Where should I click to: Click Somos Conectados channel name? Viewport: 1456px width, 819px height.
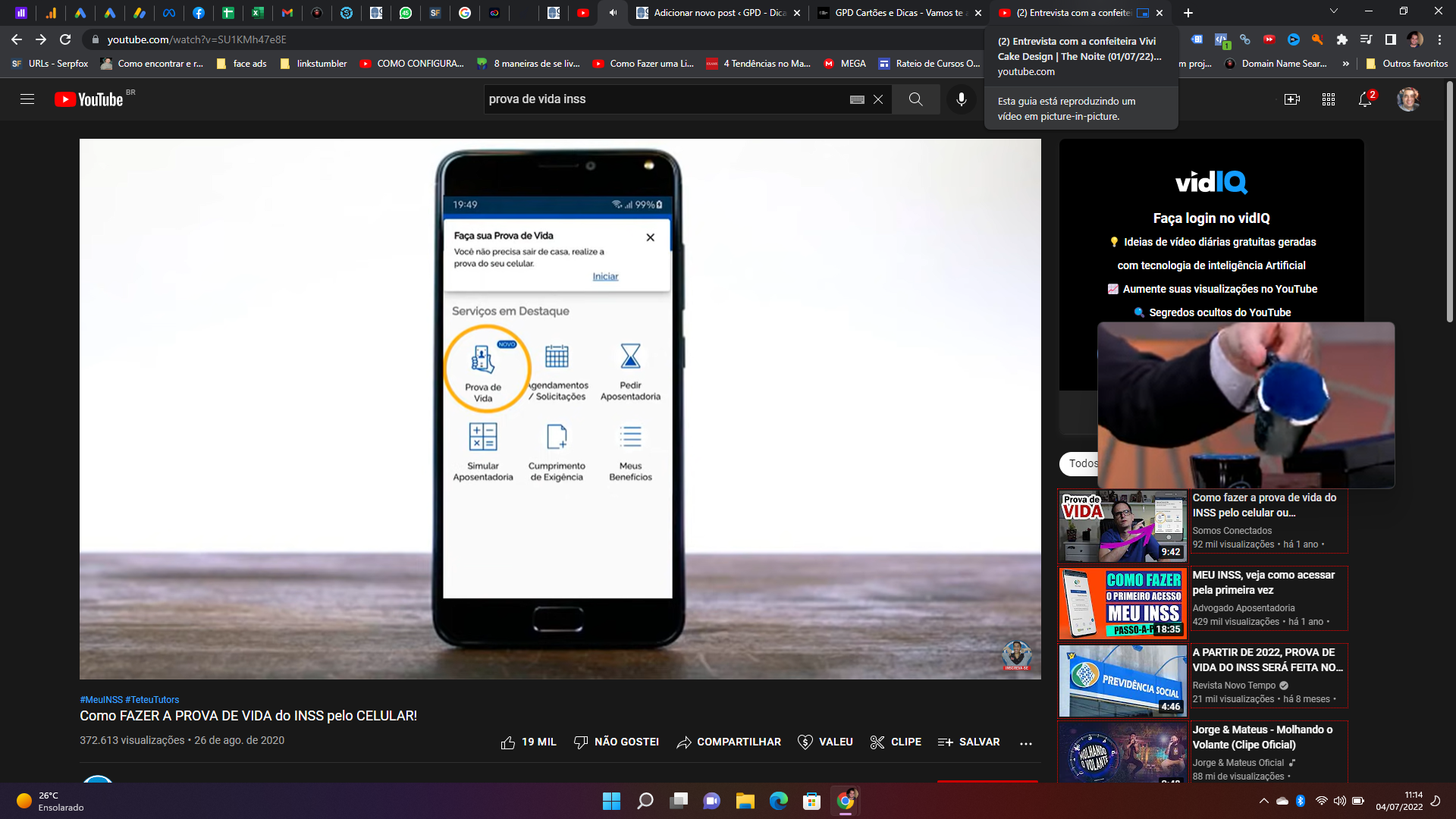[x=1232, y=531]
